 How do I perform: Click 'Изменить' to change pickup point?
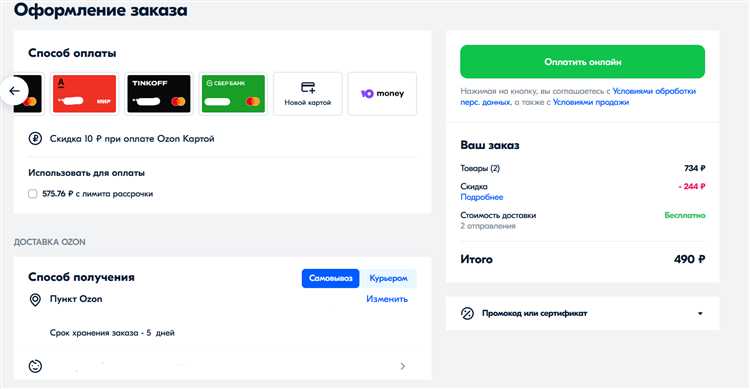[x=387, y=299]
